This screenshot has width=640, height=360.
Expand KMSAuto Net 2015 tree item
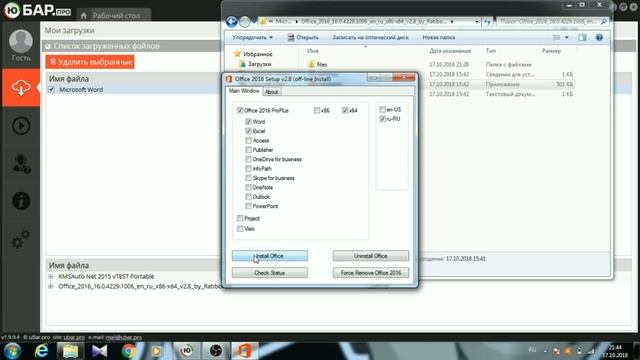(51, 276)
